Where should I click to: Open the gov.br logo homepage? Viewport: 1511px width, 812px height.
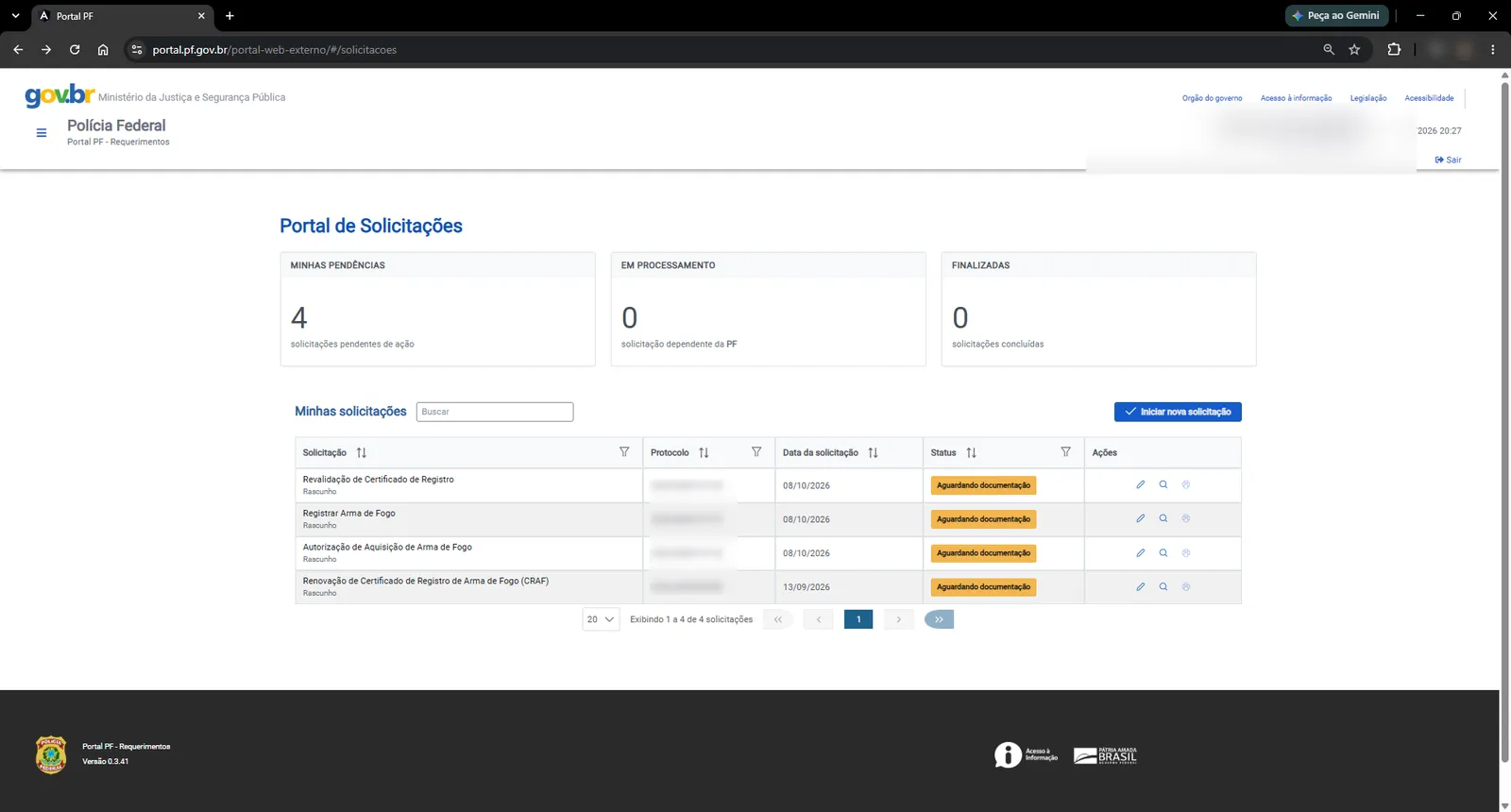coord(59,95)
